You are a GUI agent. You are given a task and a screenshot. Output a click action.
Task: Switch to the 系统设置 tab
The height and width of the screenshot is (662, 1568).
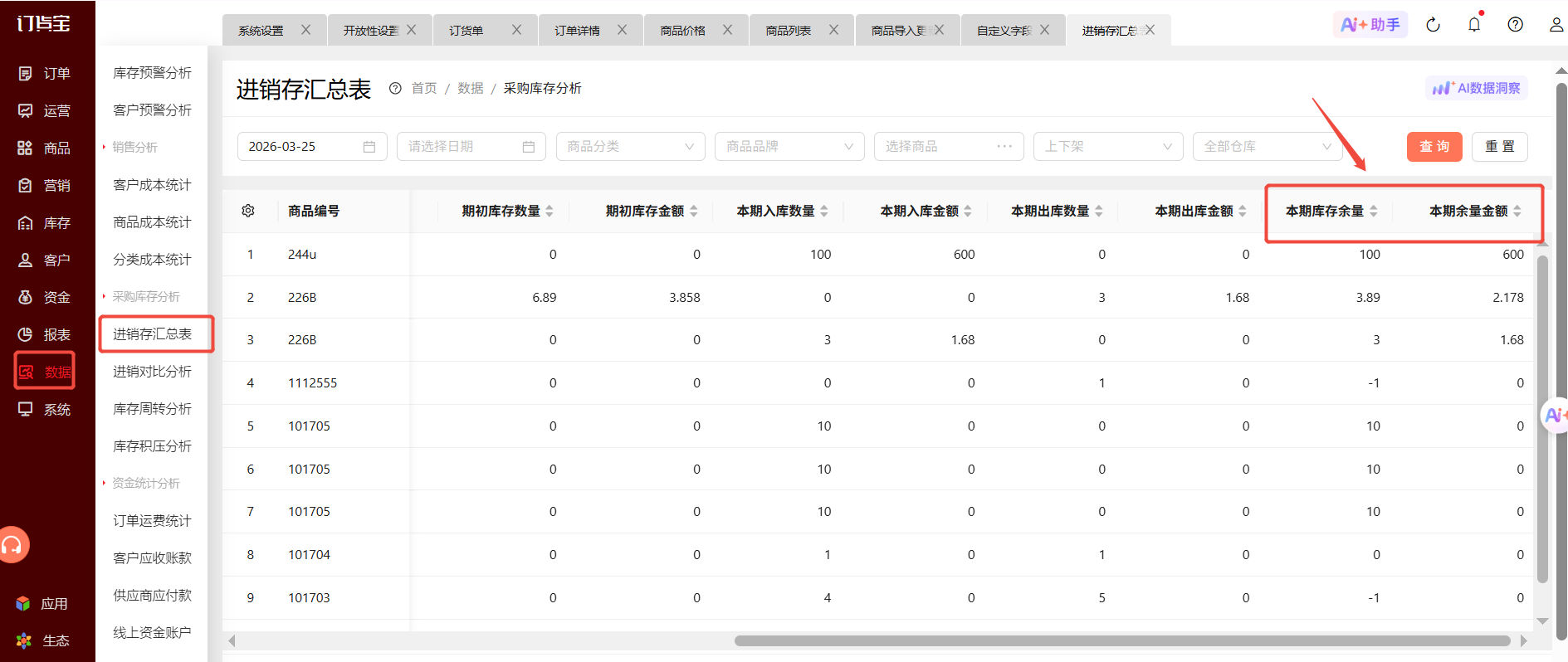click(261, 31)
